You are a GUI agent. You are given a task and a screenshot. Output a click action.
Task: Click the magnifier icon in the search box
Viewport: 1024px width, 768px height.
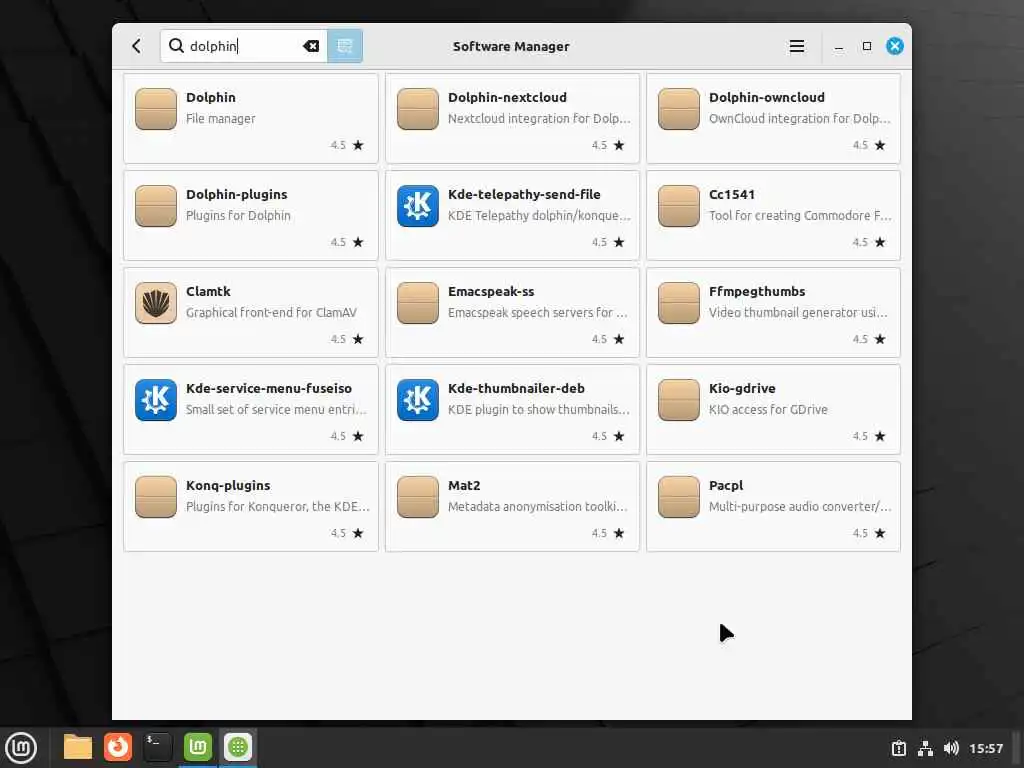pyautogui.click(x=176, y=46)
